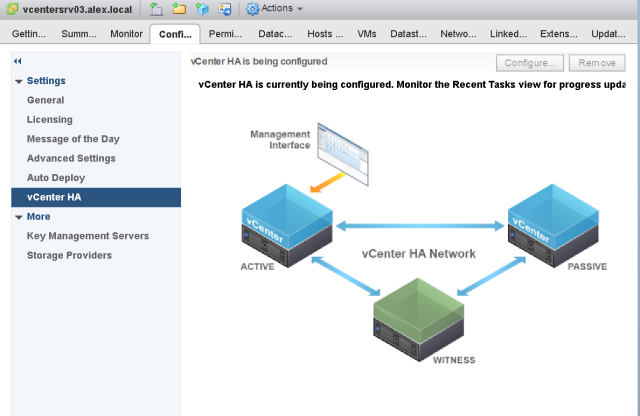This screenshot has width=640, height=416.
Task: Click the vCenter server icon beside vcentersrv03.alex.local
Action: tap(12, 9)
